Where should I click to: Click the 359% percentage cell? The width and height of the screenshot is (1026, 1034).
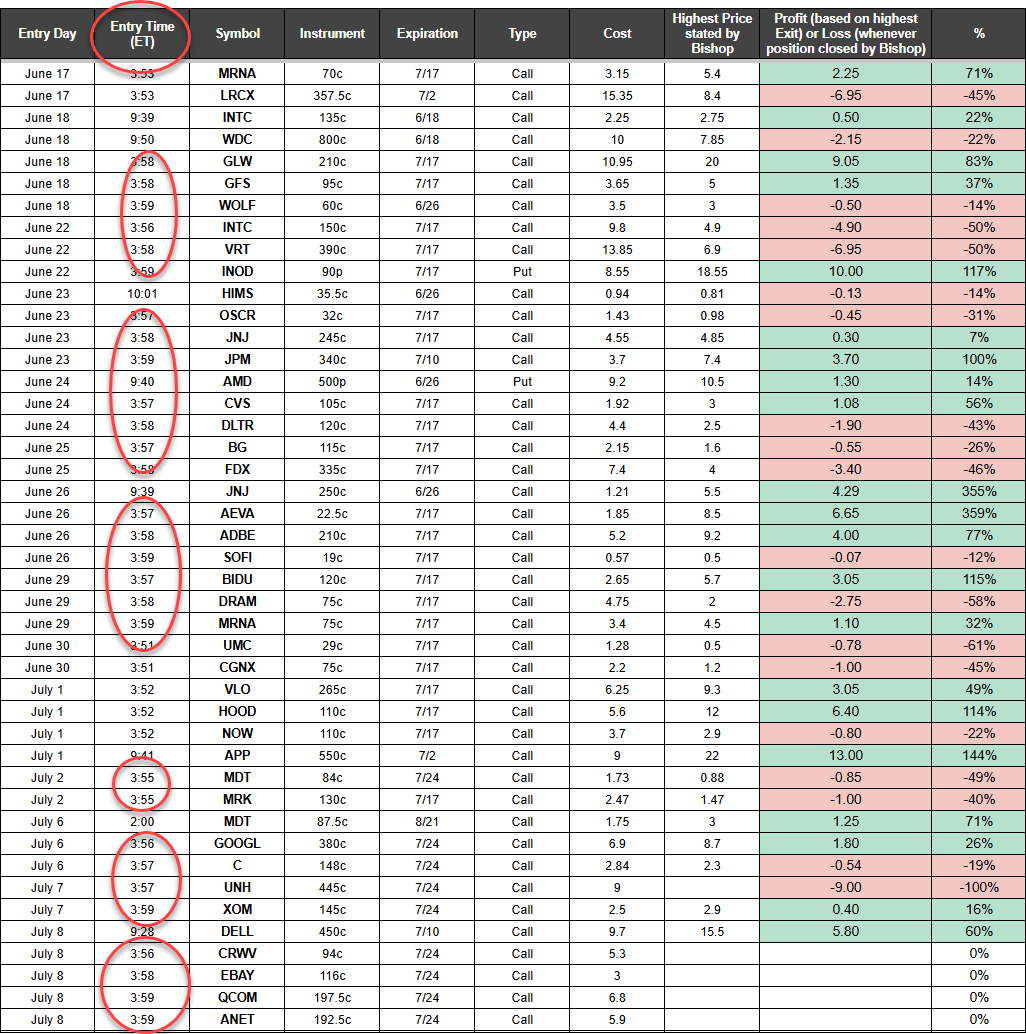point(979,514)
